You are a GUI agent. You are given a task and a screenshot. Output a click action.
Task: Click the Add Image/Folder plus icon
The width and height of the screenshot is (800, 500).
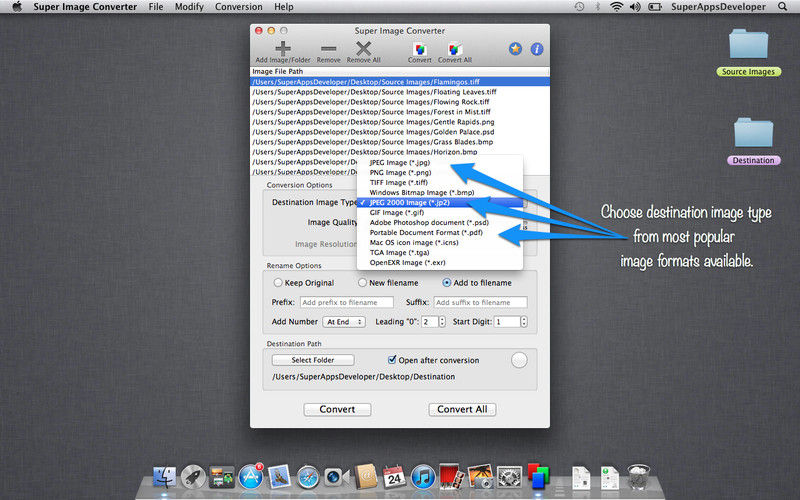click(x=282, y=47)
